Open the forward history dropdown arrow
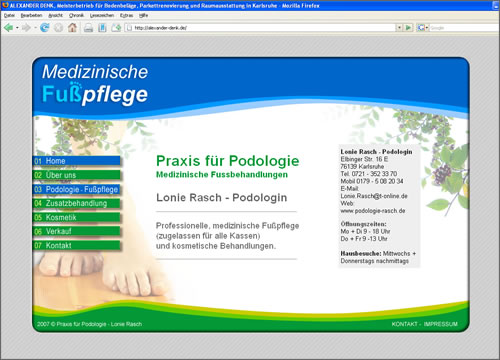 point(35,28)
